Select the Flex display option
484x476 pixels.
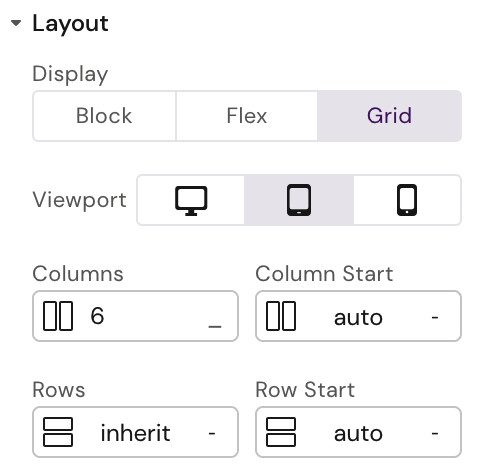click(x=247, y=116)
